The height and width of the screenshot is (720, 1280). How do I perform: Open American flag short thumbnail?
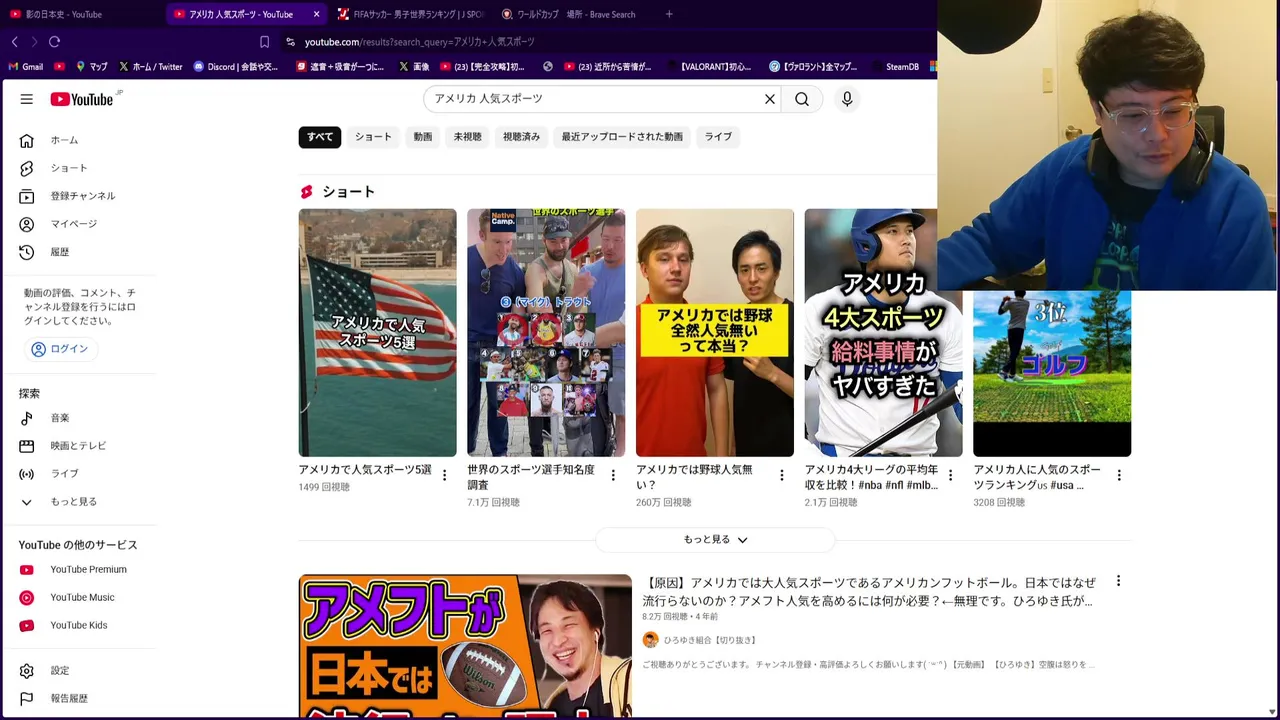[x=377, y=333]
